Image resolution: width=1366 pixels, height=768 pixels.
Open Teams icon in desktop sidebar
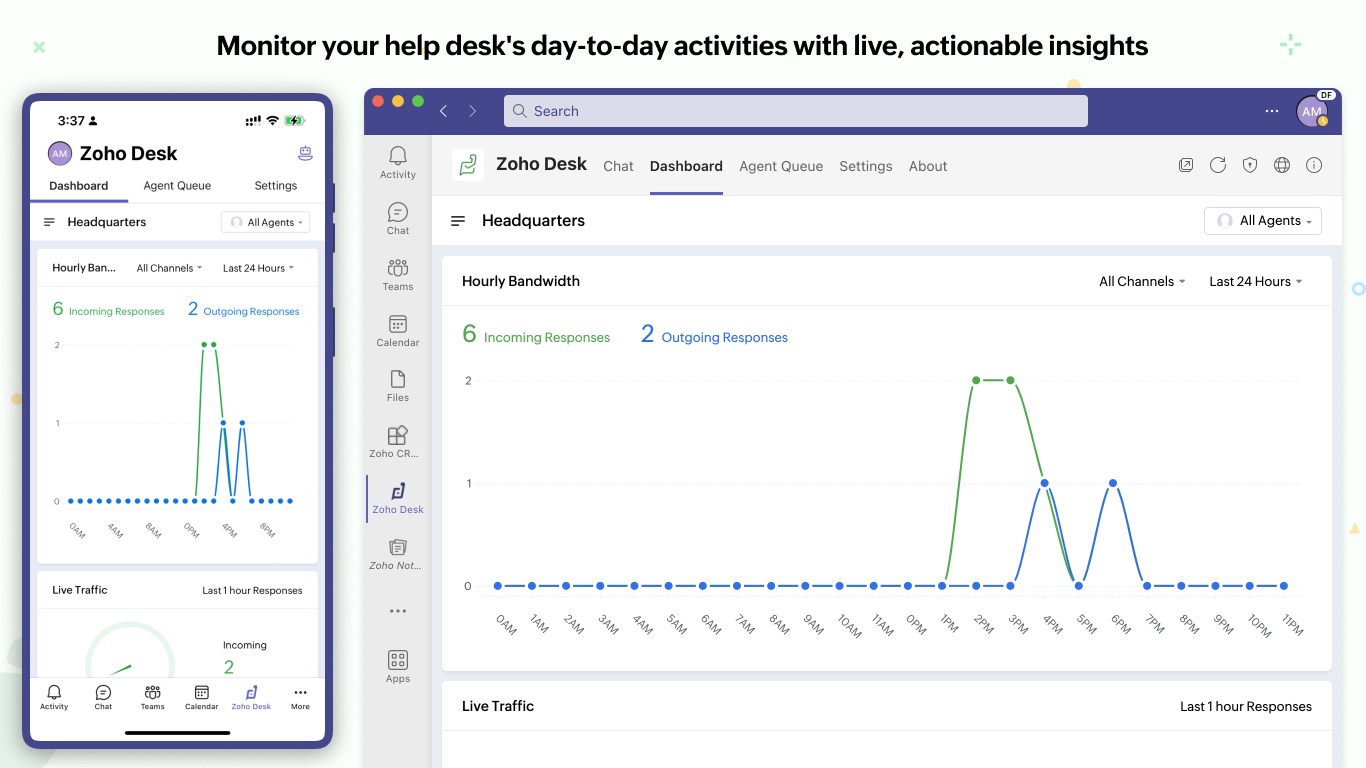pos(398,274)
